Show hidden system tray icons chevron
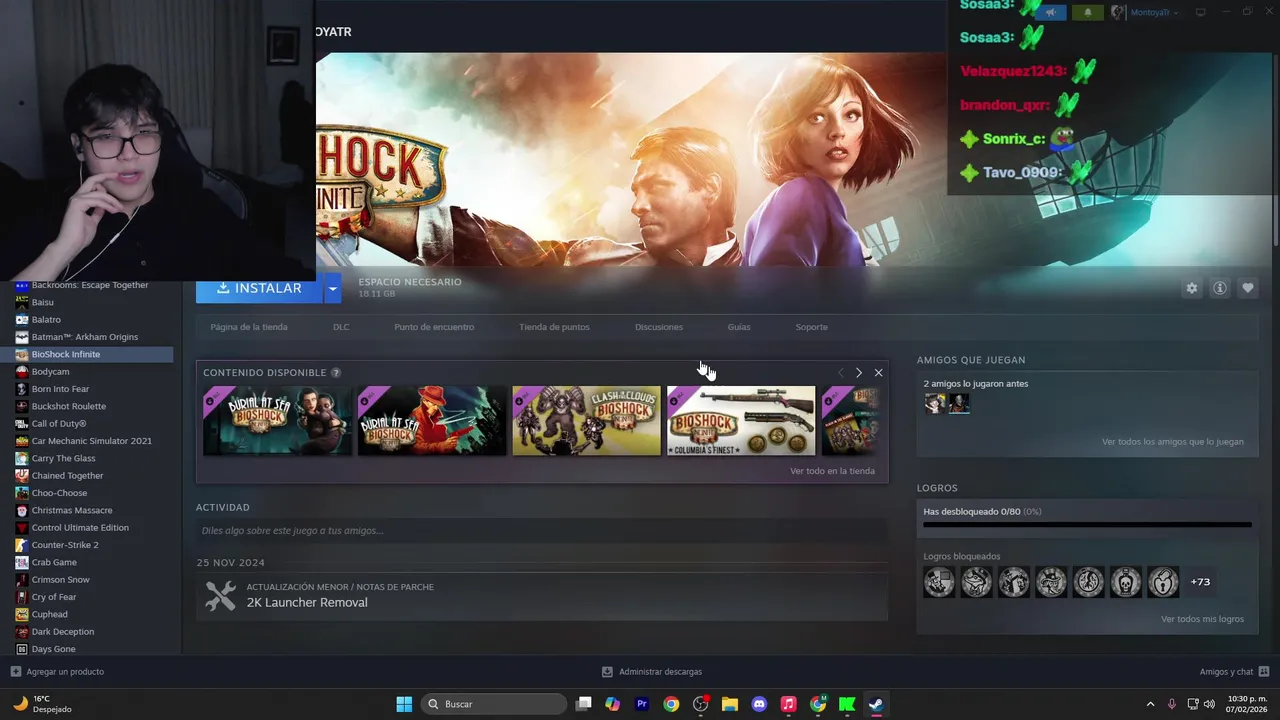This screenshot has height=720, width=1280. [1150, 704]
